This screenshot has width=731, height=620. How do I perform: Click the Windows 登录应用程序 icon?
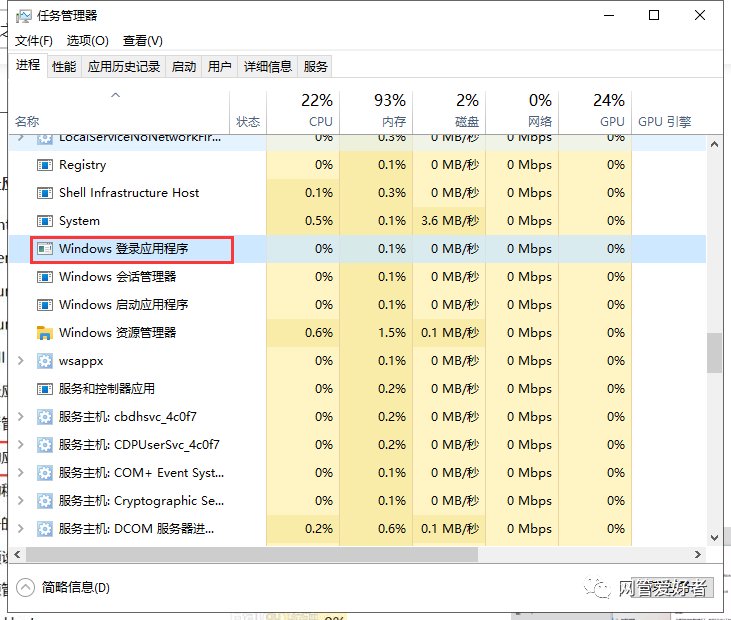coord(45,249)
